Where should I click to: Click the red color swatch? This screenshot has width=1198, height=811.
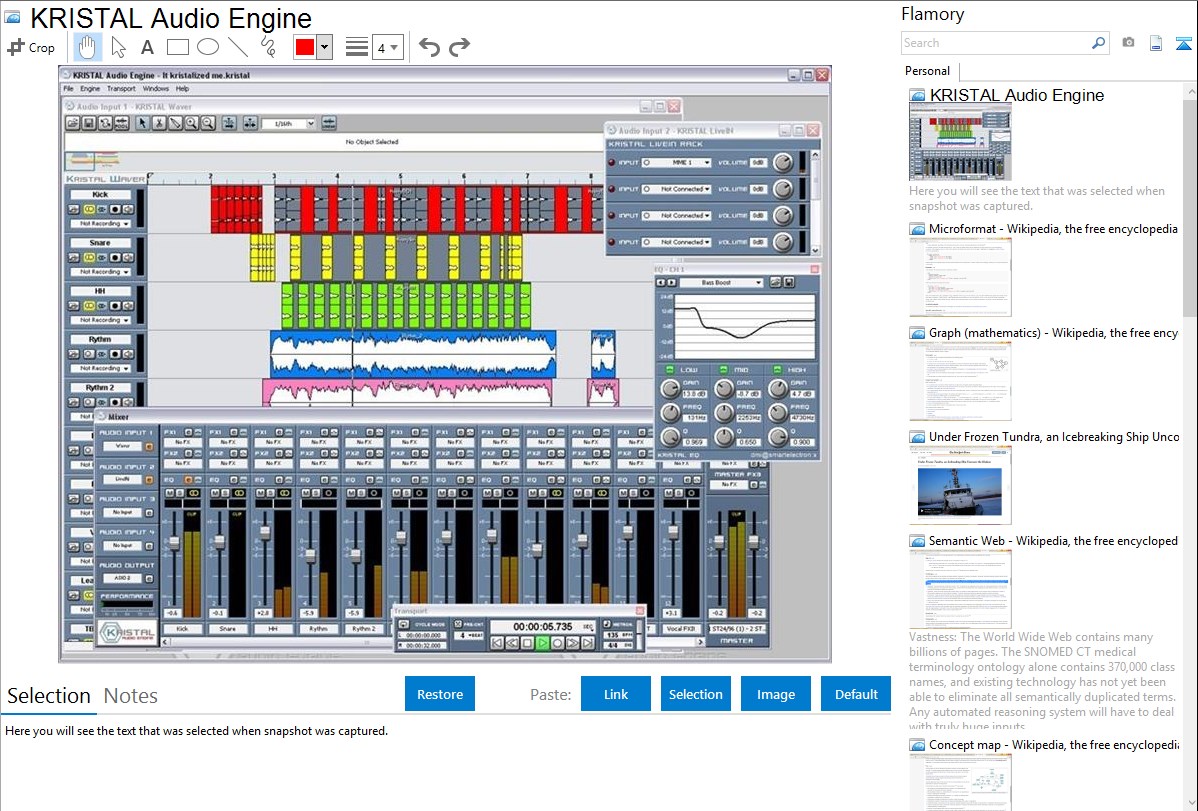[x=304, y=47]
